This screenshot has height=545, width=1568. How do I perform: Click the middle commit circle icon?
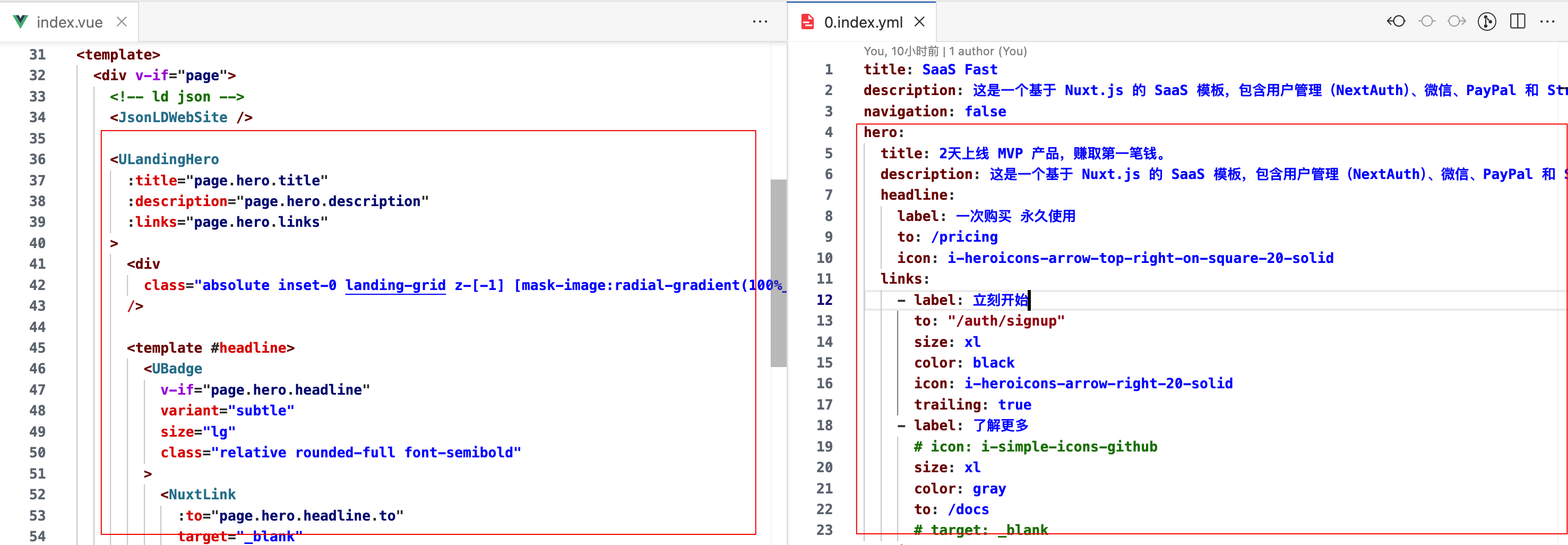1426,22
